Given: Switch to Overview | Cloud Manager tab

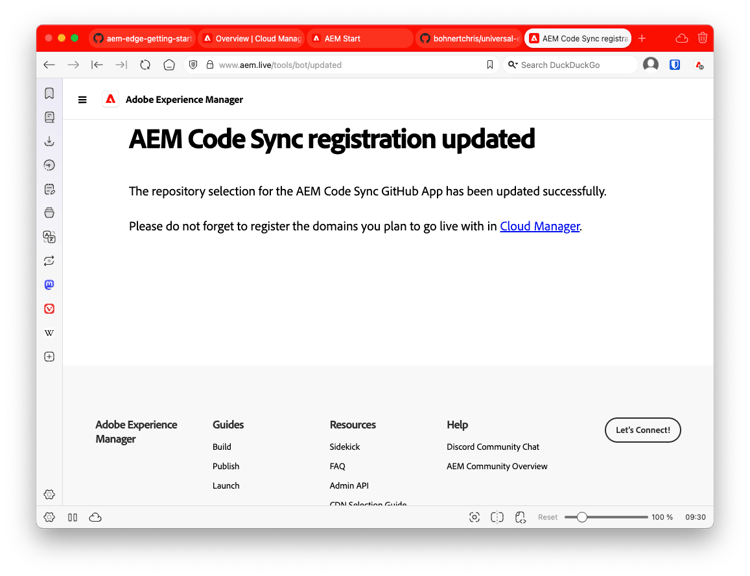Looking at the screenshot, I should (x=252, y=38).
